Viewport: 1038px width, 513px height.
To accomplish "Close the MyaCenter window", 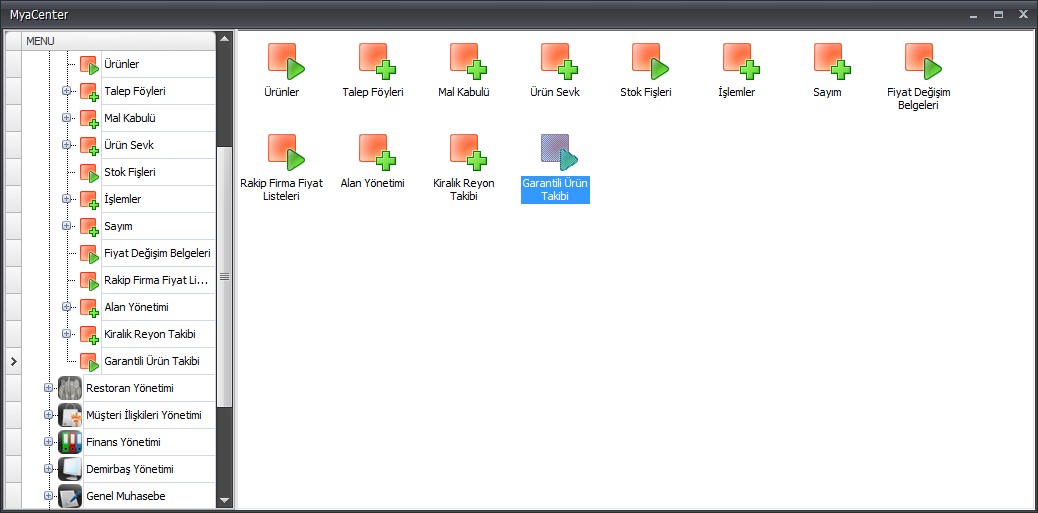I will pyautogui.click(x=1023, y=15).
